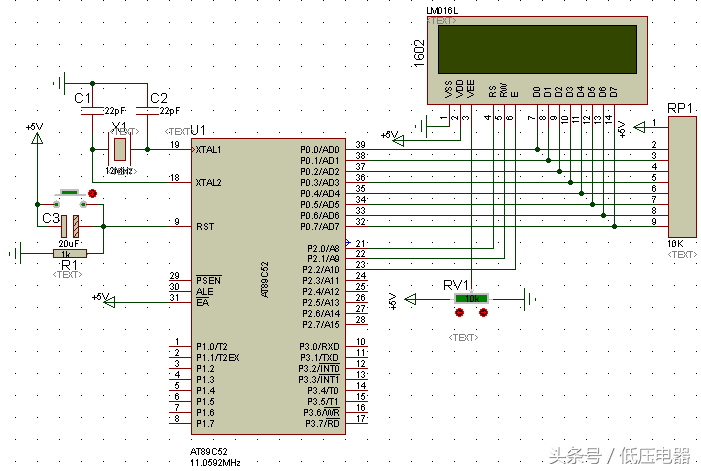The height and width of the screenshot is (471, 701).
Task: Select capacitor C2 22pF symbol
Action: point(148,110)
